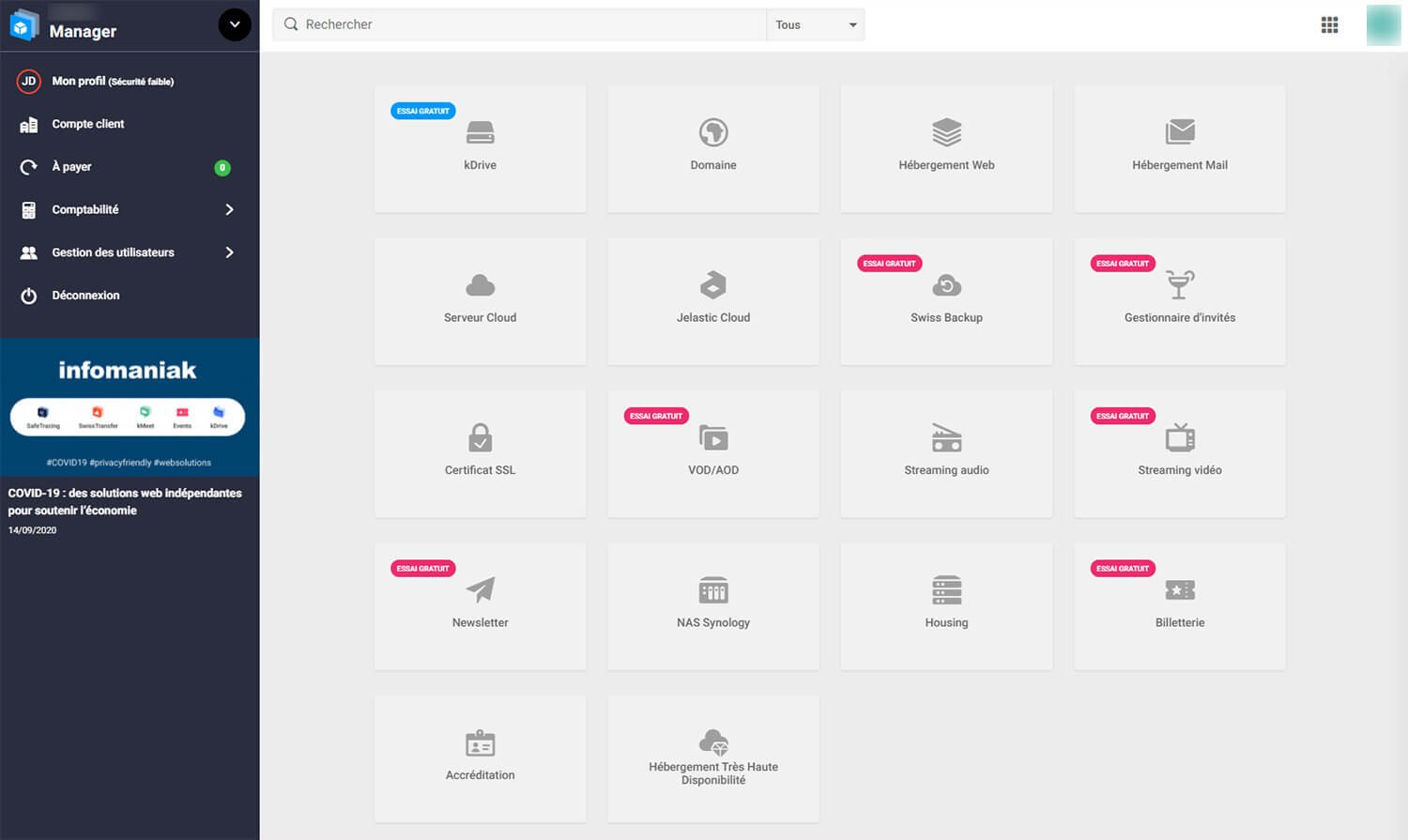Click the search magnifier icon
Image resolution: width=1408 pixels, height=840 pixels.
coord(291,24)
